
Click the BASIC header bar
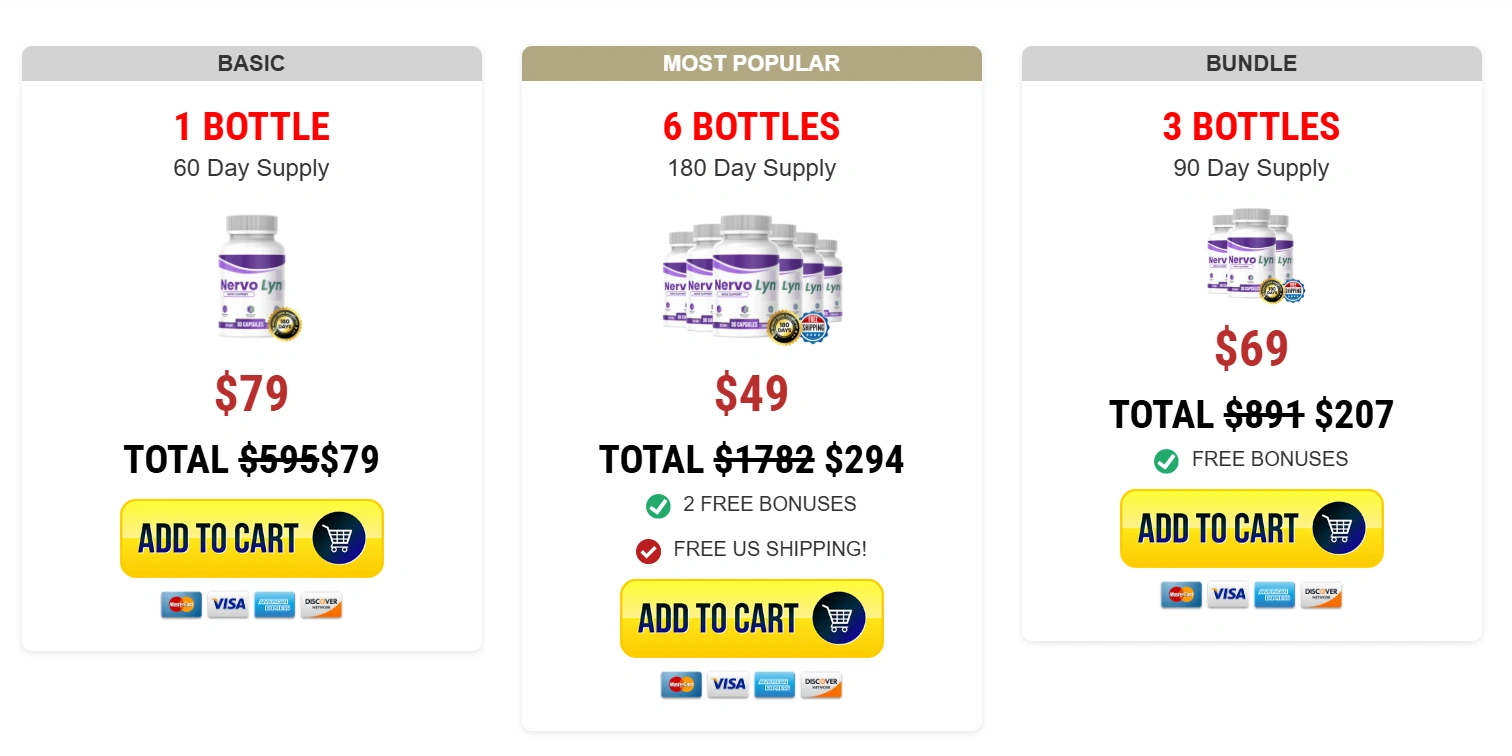[x=251, y=63]
